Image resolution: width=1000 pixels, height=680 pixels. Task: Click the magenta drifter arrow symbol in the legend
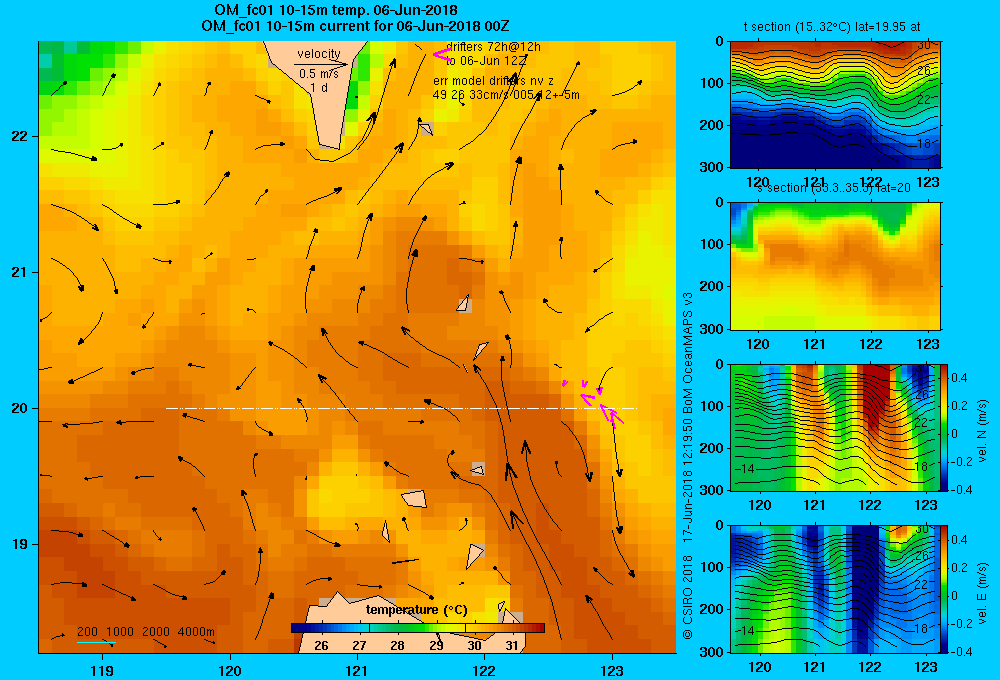coord(442,55)
